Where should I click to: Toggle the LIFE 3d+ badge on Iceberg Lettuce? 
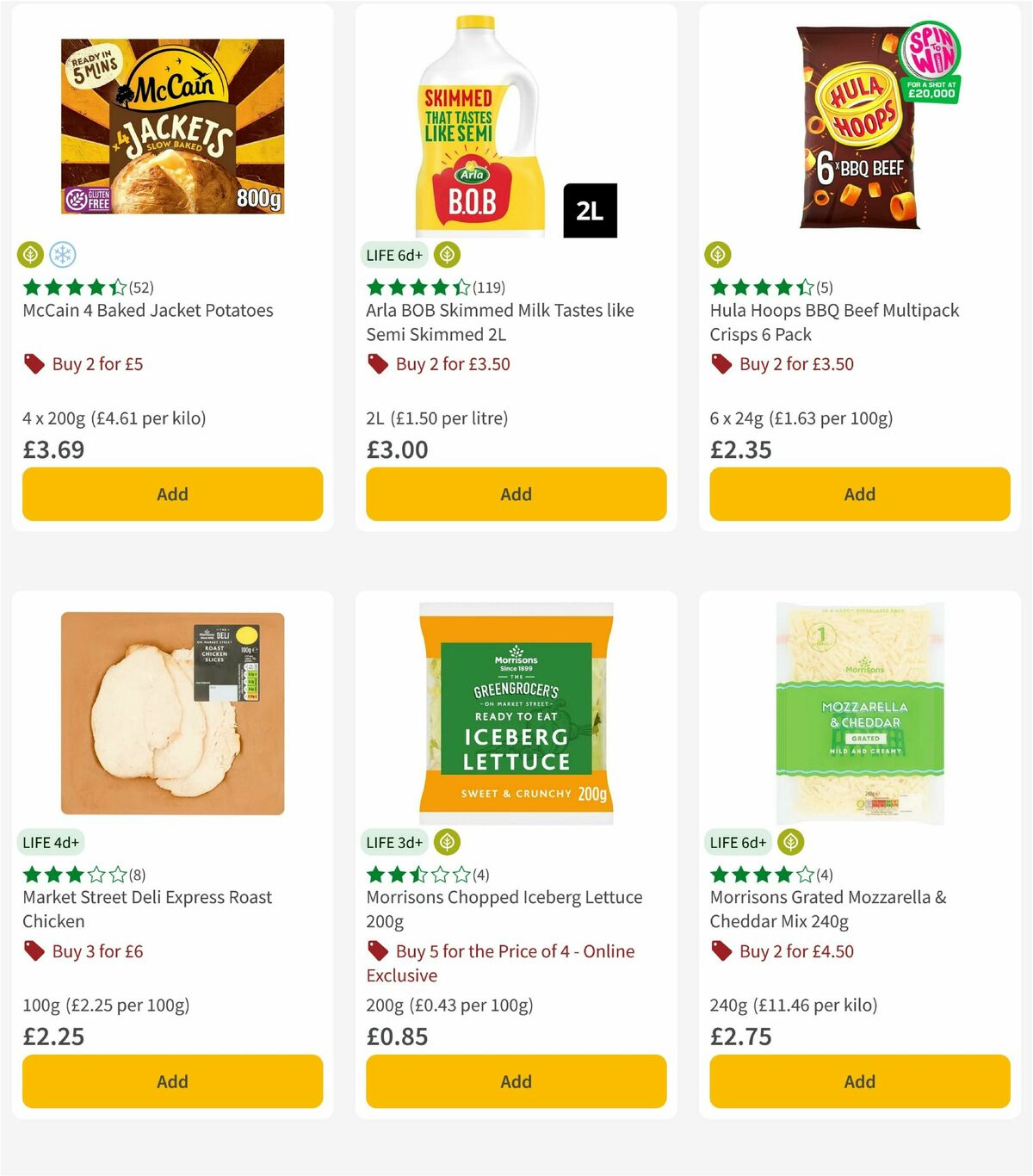coord(393,842)
